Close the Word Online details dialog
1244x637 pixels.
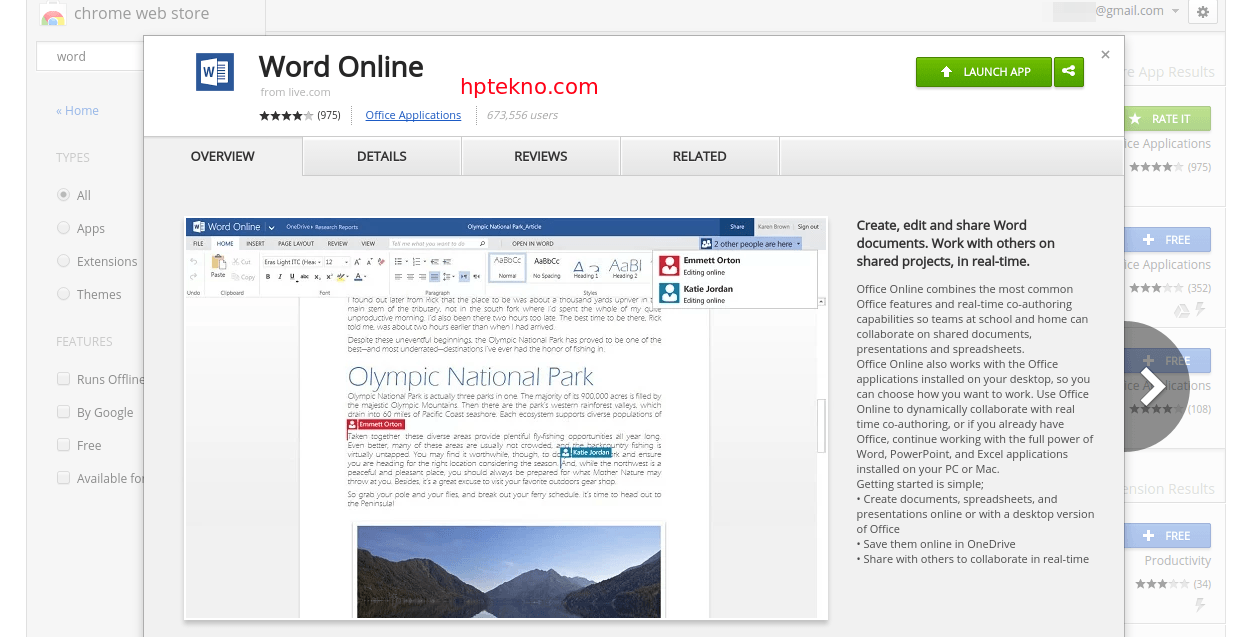click(1105, 55)
